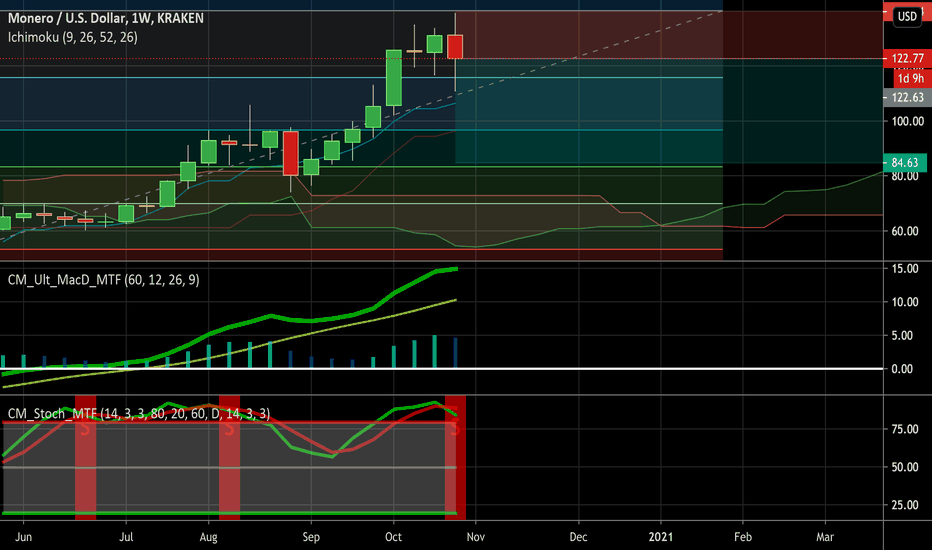This screenshot has height=550, width=932.
Task: Click the August red S stochastic signal
Action: coord(229,428)
